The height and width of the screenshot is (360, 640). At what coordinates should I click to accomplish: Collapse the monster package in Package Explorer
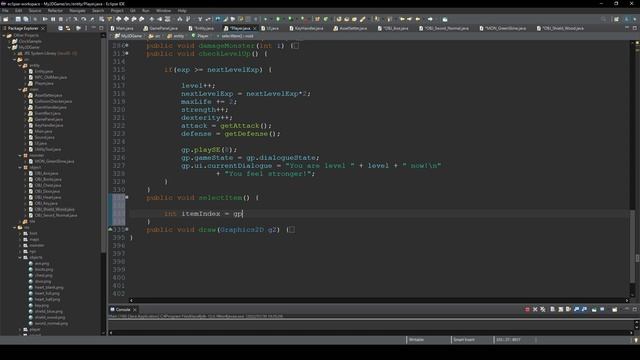20,156
